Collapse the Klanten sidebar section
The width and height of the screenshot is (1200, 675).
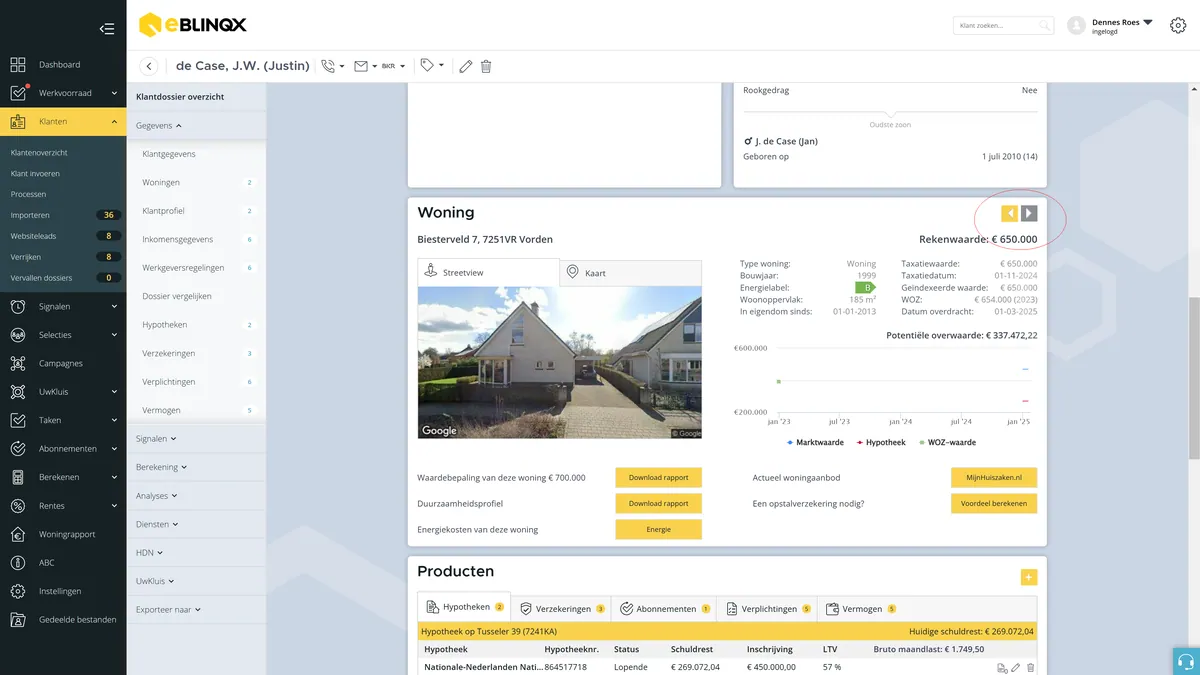[63, 121]
